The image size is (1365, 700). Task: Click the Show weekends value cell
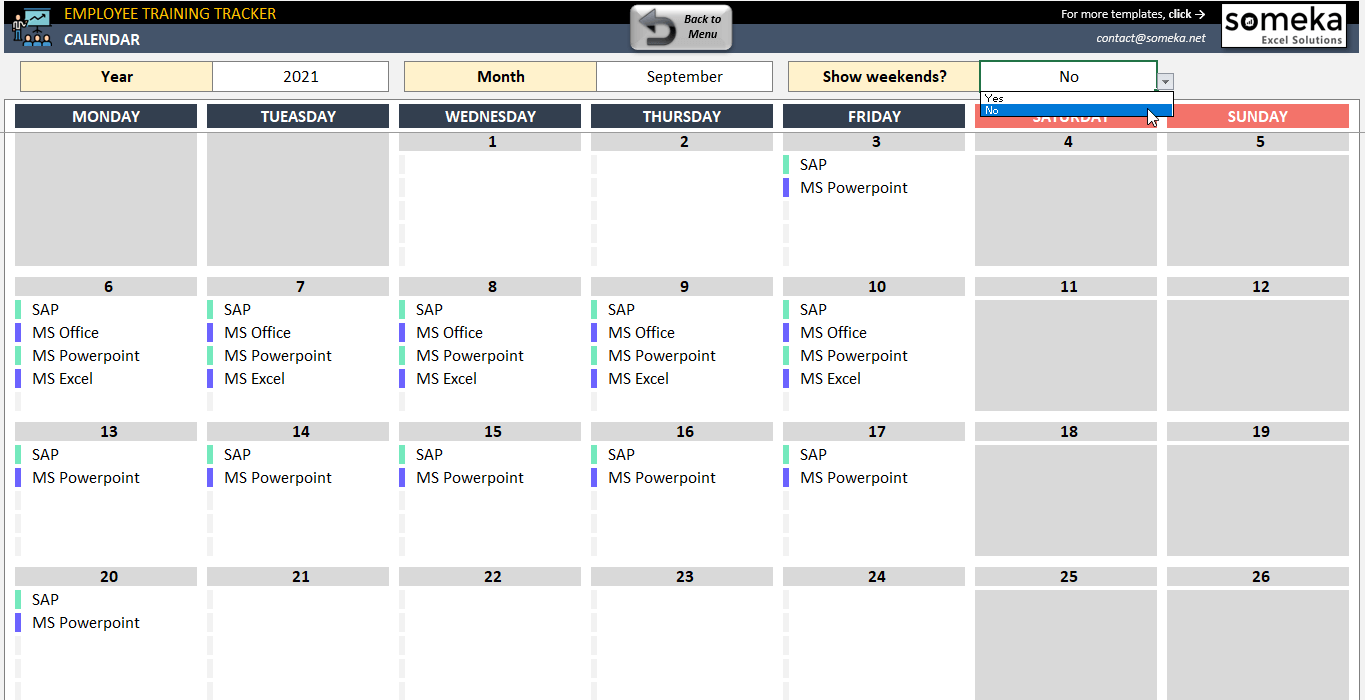(1069, 77)
